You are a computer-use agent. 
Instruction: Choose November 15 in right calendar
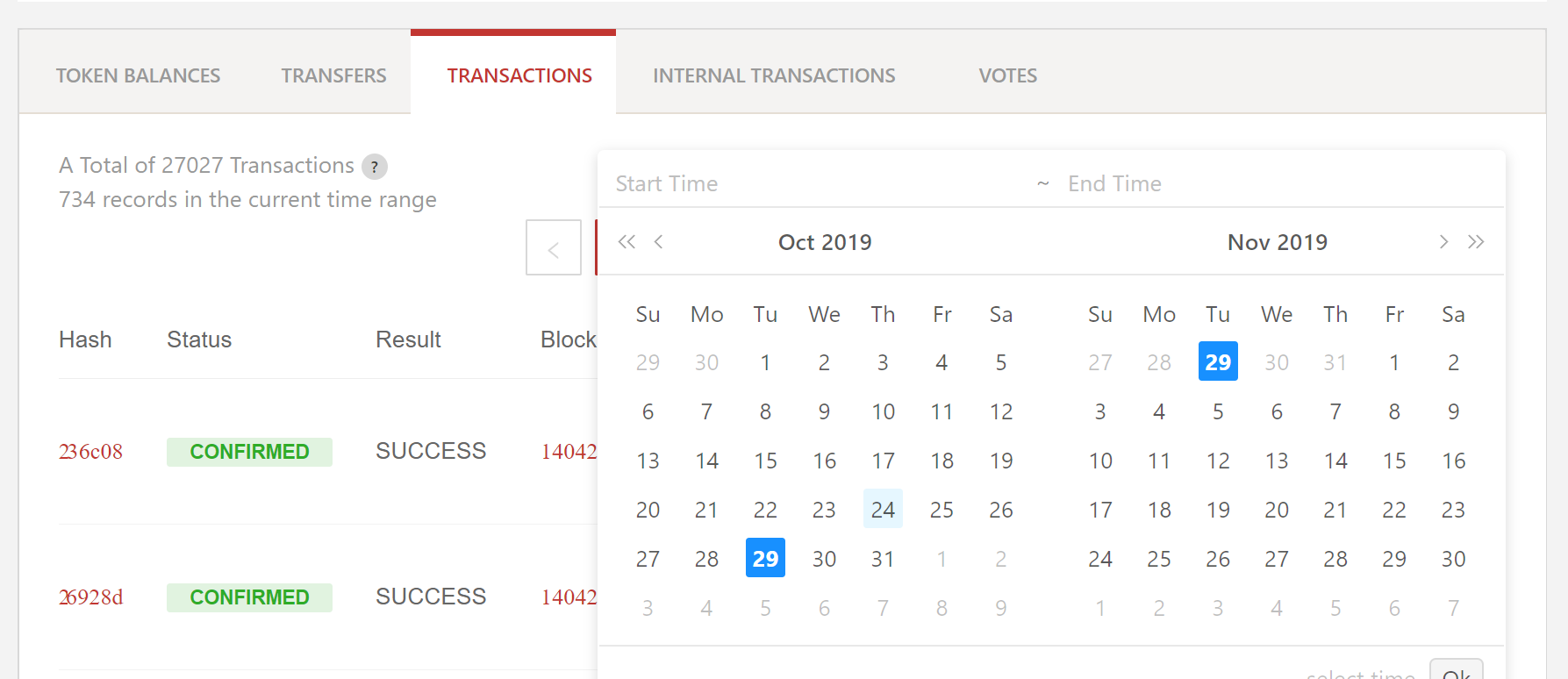1393,461
